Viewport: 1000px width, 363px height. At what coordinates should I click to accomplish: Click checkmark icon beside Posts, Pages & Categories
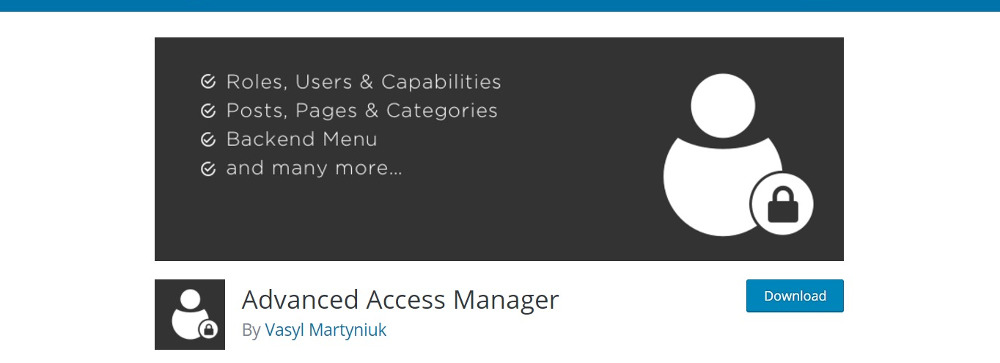pos(208,111)
